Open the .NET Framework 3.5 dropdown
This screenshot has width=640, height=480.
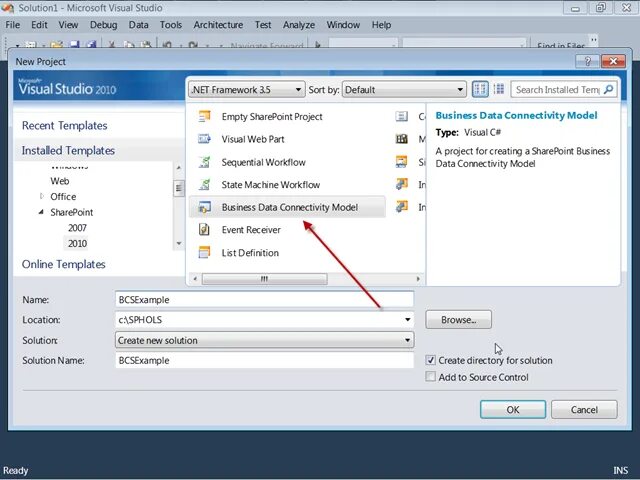(x=247, y=89)
